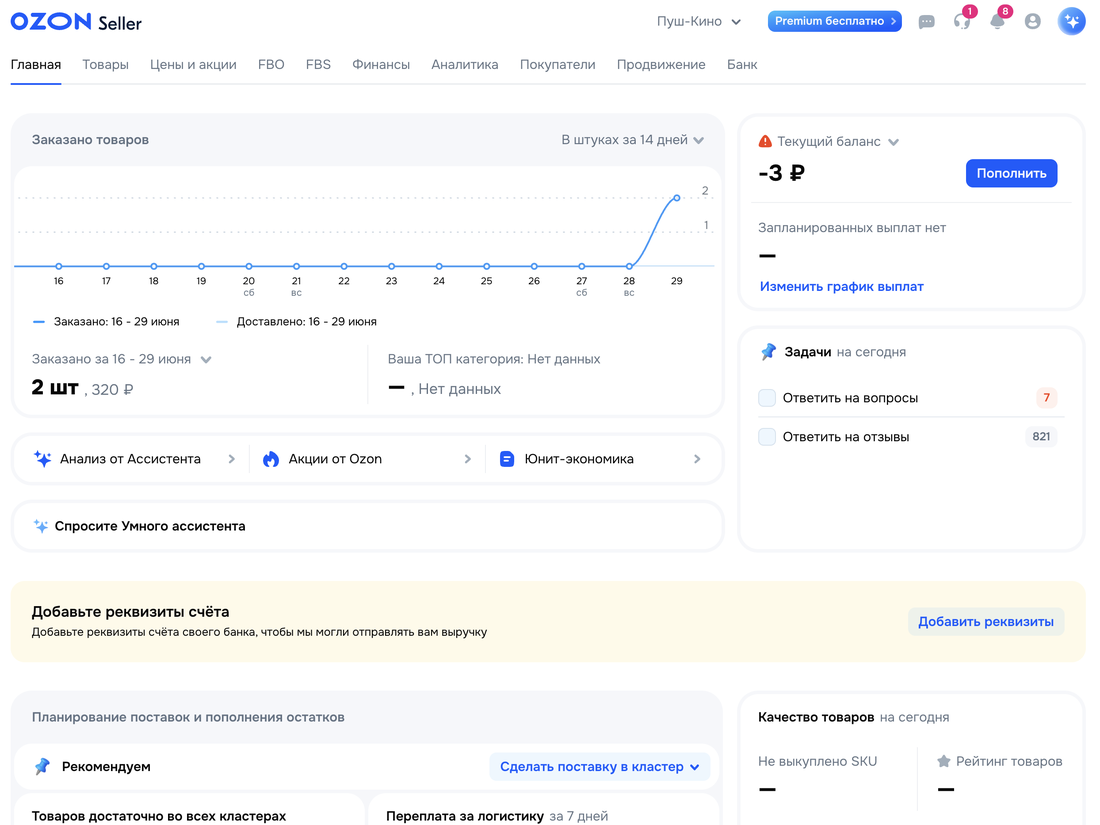
Task: Click Ваша ТОП категория: Нет данных
Action: (494, 359)
